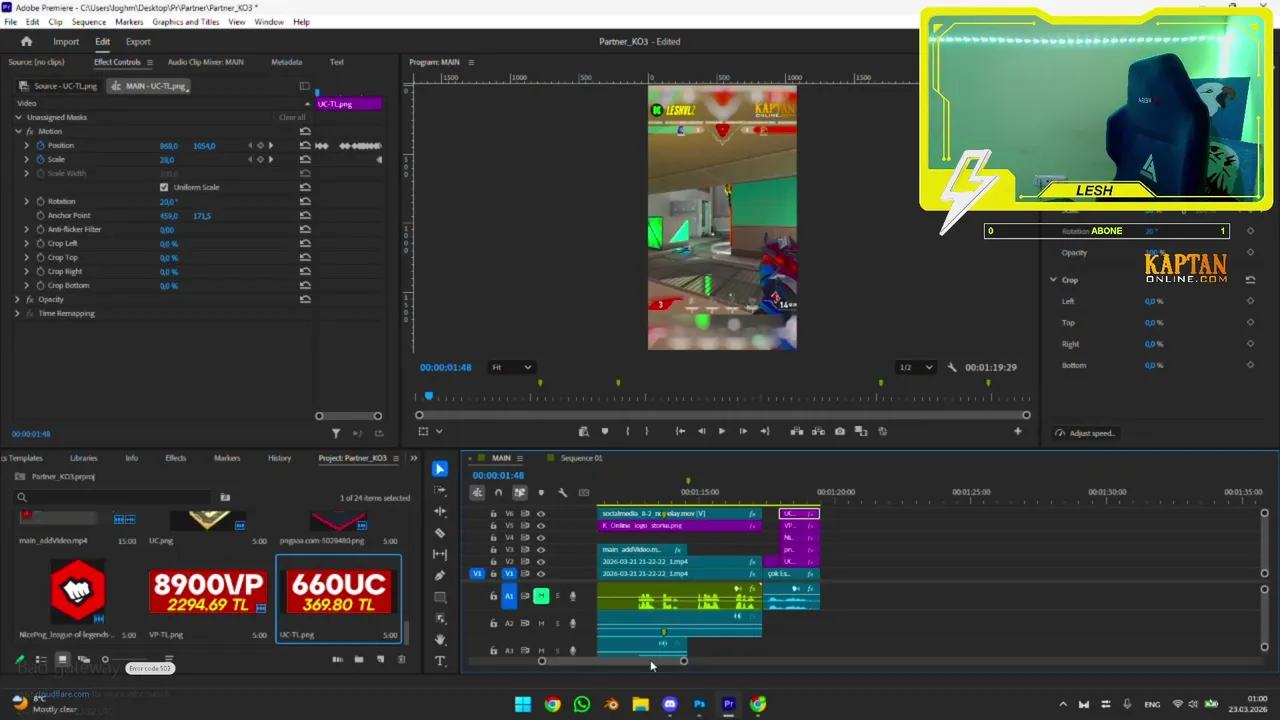This screenshot has height=720, width=1280.
Task: Solo audio track A2
Action: (558, 623)
